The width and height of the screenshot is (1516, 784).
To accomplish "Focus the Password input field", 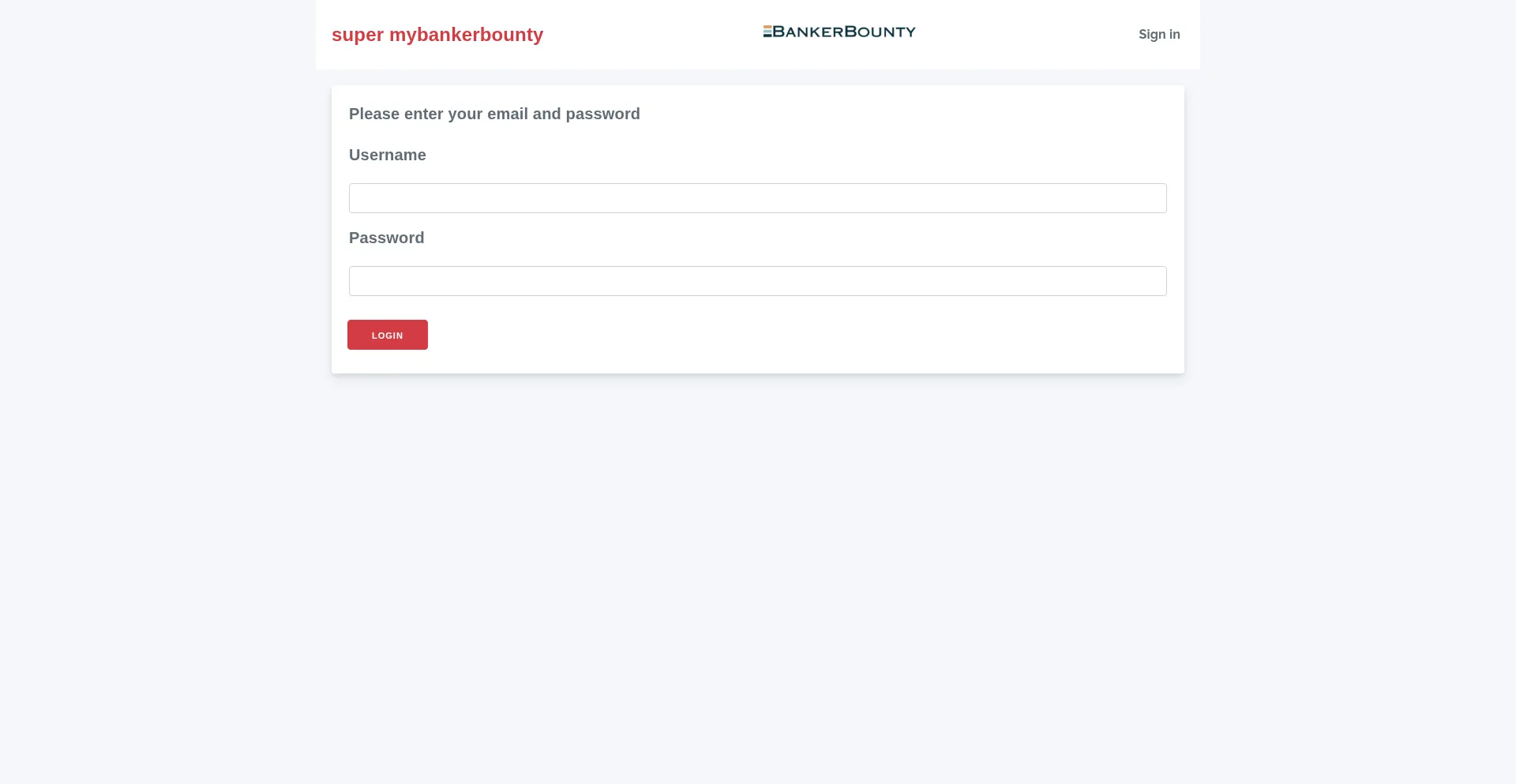I will click(758, 281).
